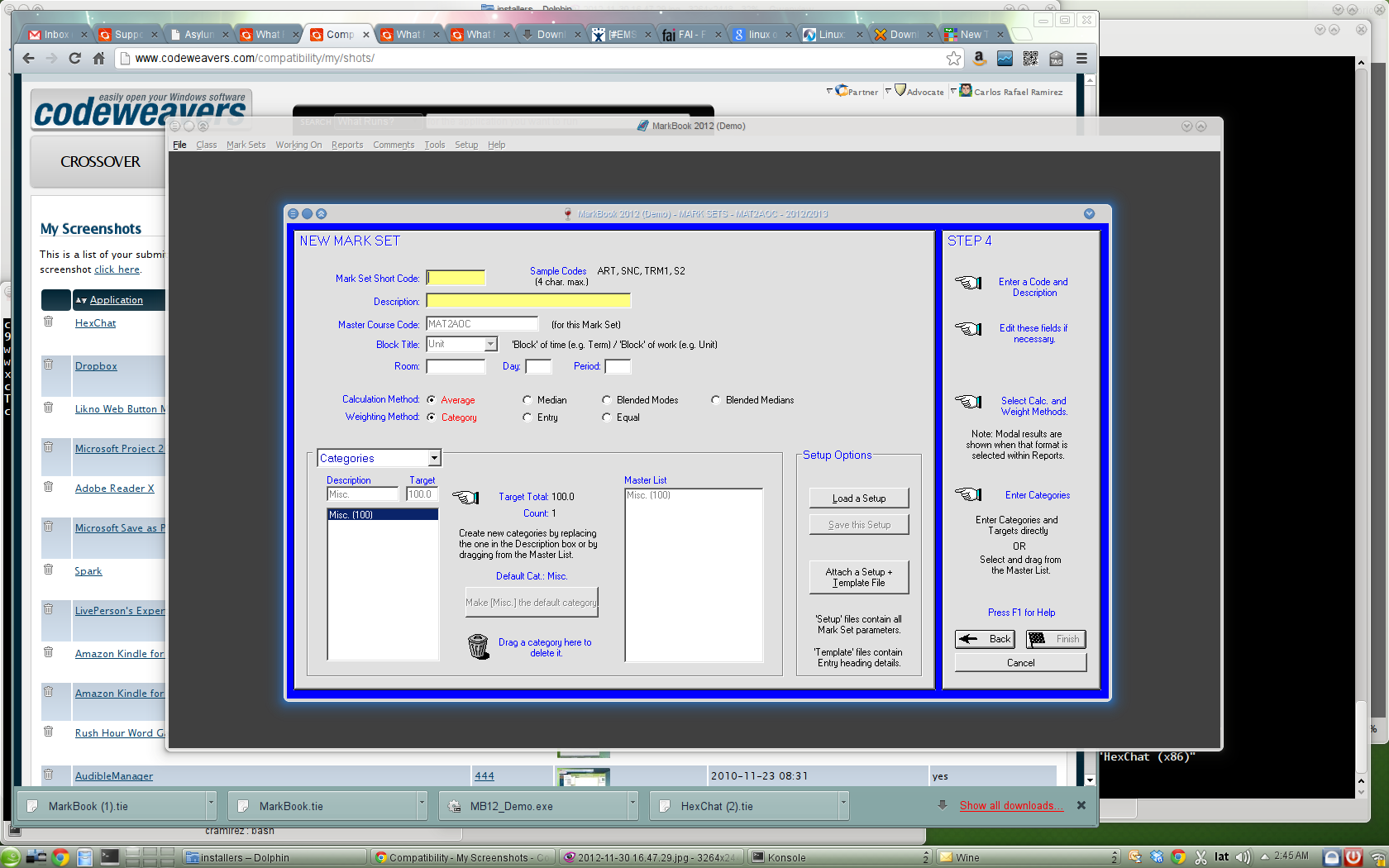1389x868 pixels.
Task: Click the bookmark star in the Chrome address bar
Action: [954, 58]
